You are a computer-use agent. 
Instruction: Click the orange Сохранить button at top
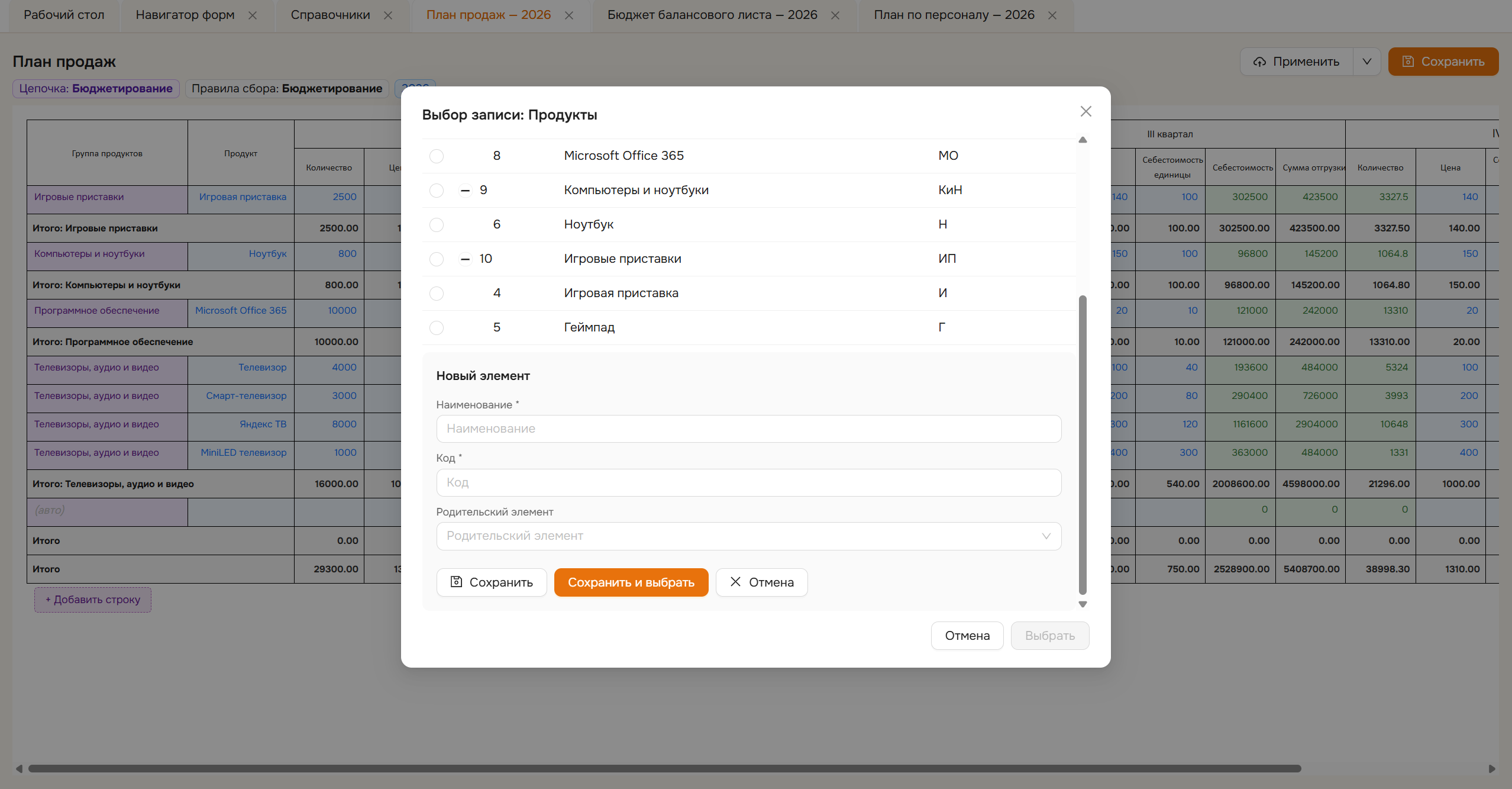(x=1443, y=62)
